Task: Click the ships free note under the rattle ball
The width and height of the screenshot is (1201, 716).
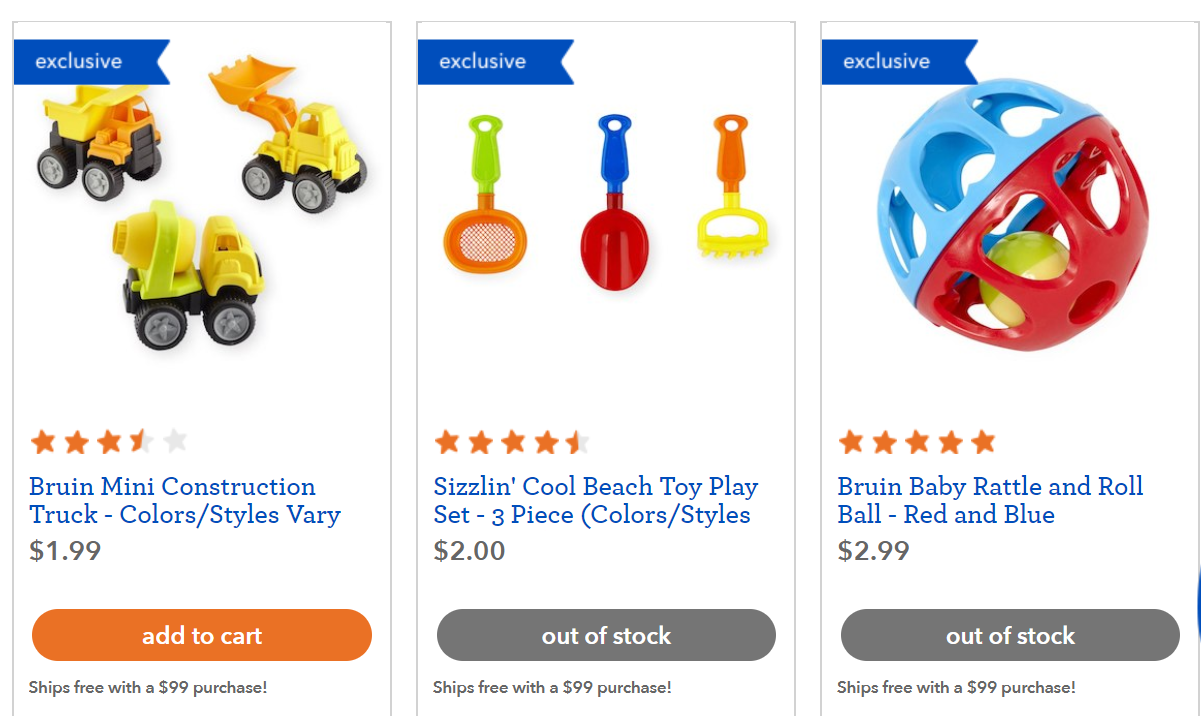Action: point(956,688)
